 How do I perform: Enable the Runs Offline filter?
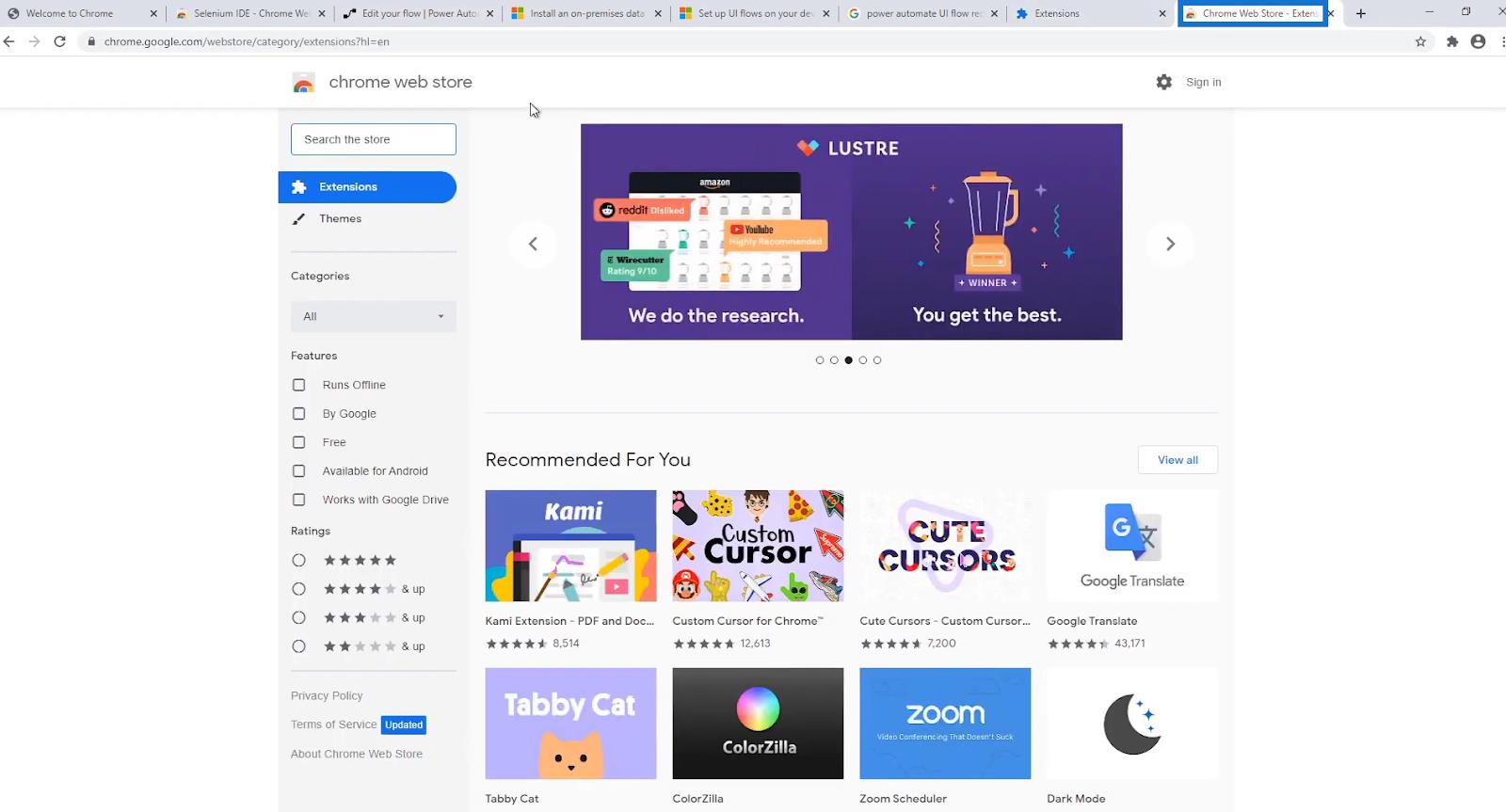(298, 385)
